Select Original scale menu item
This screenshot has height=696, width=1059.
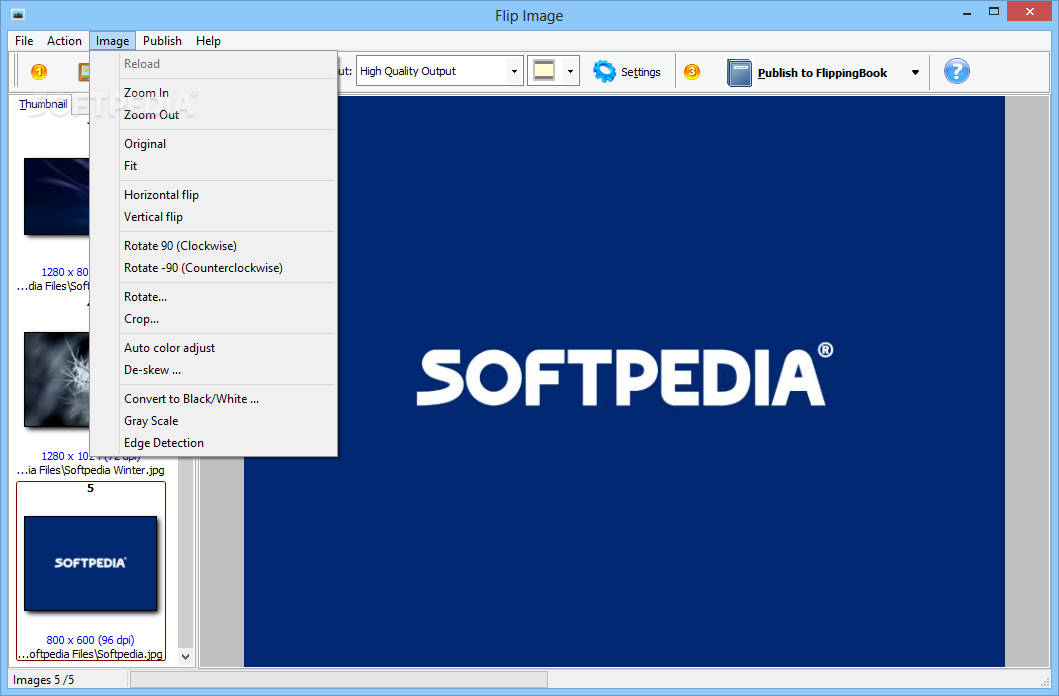213,144
